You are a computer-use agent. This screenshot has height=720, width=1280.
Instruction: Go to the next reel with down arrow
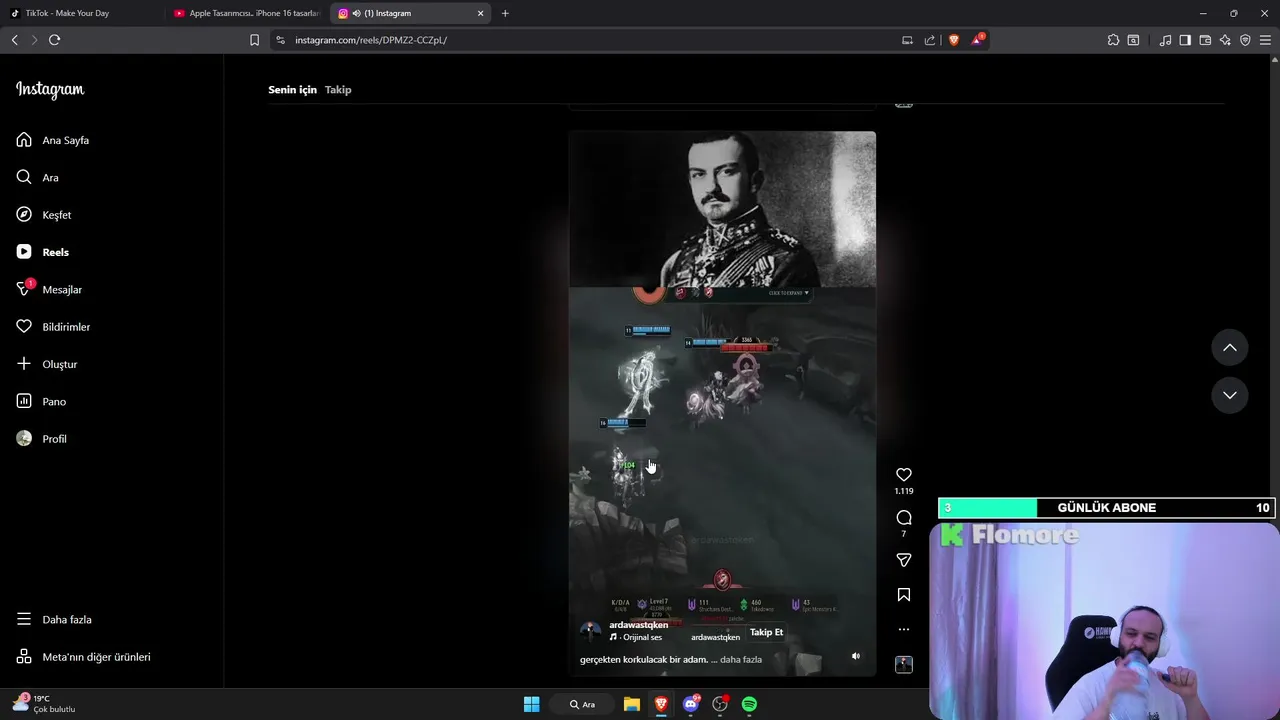[x=1230, y=395]
